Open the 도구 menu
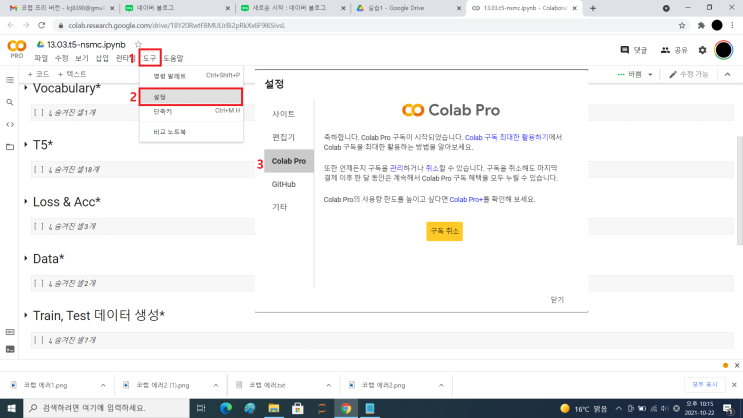This screenshot has width=743, height=418. tap(150, 58)
